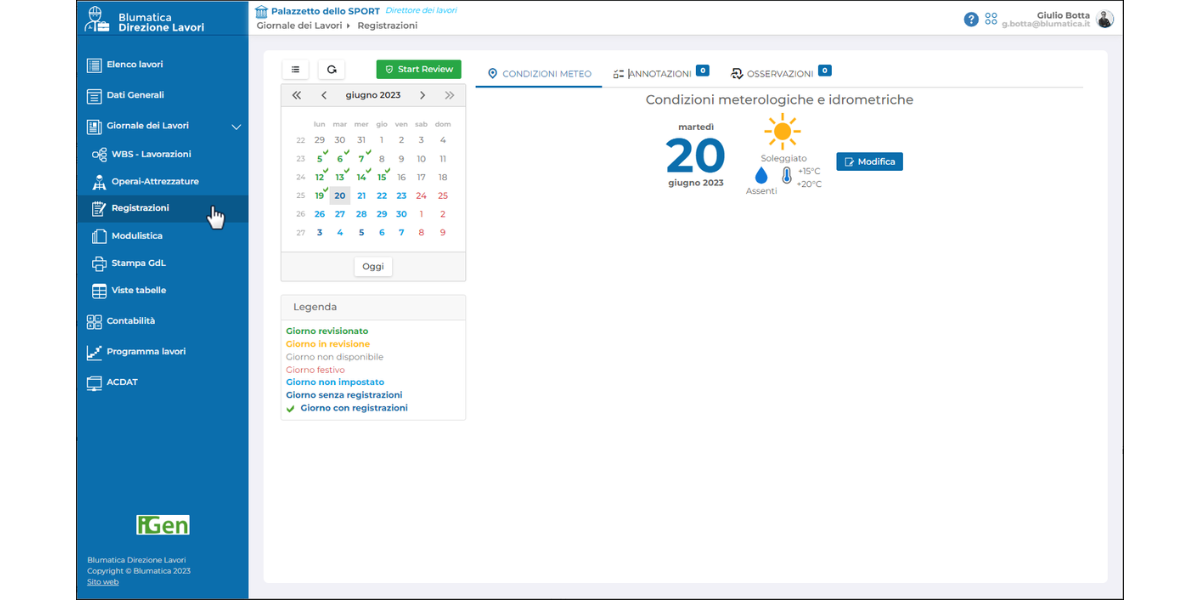1200x600 pixels.
Task: Open the Sito web link
Action: pos(102,582)
